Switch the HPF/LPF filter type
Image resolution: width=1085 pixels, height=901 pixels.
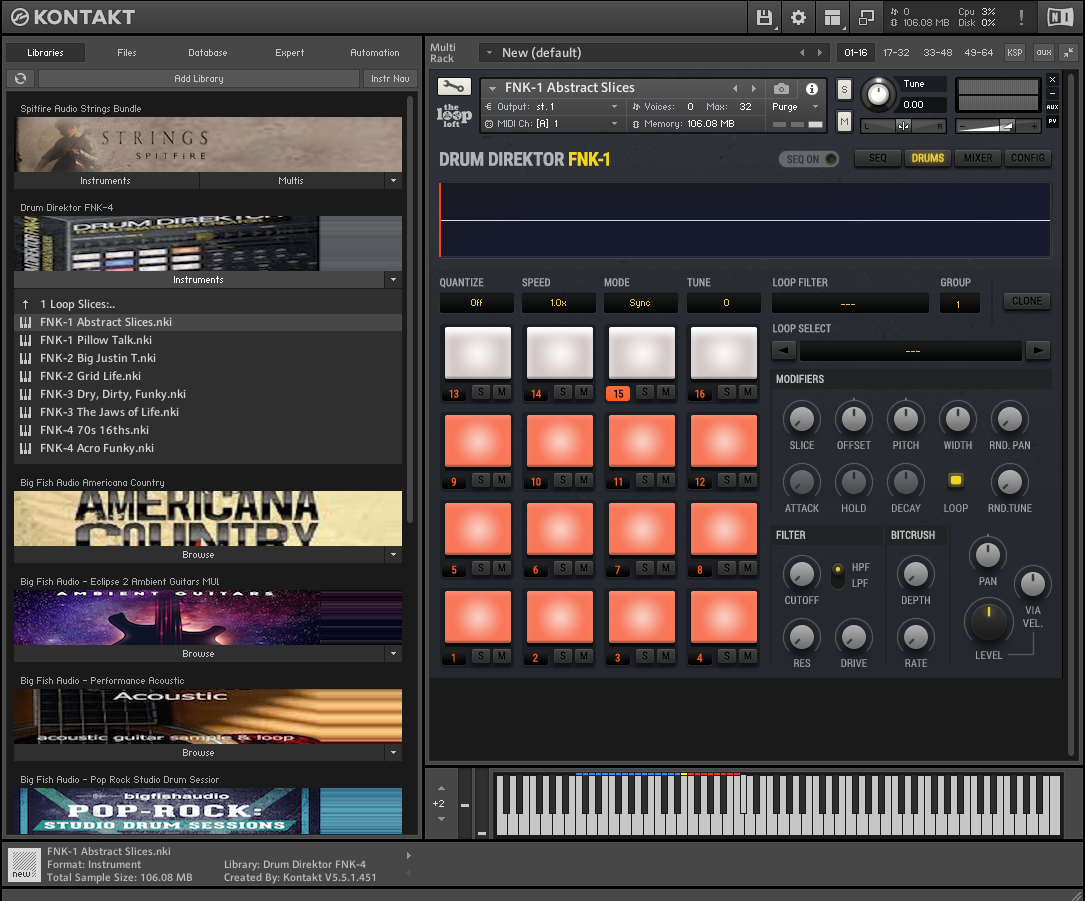point(837,575)
